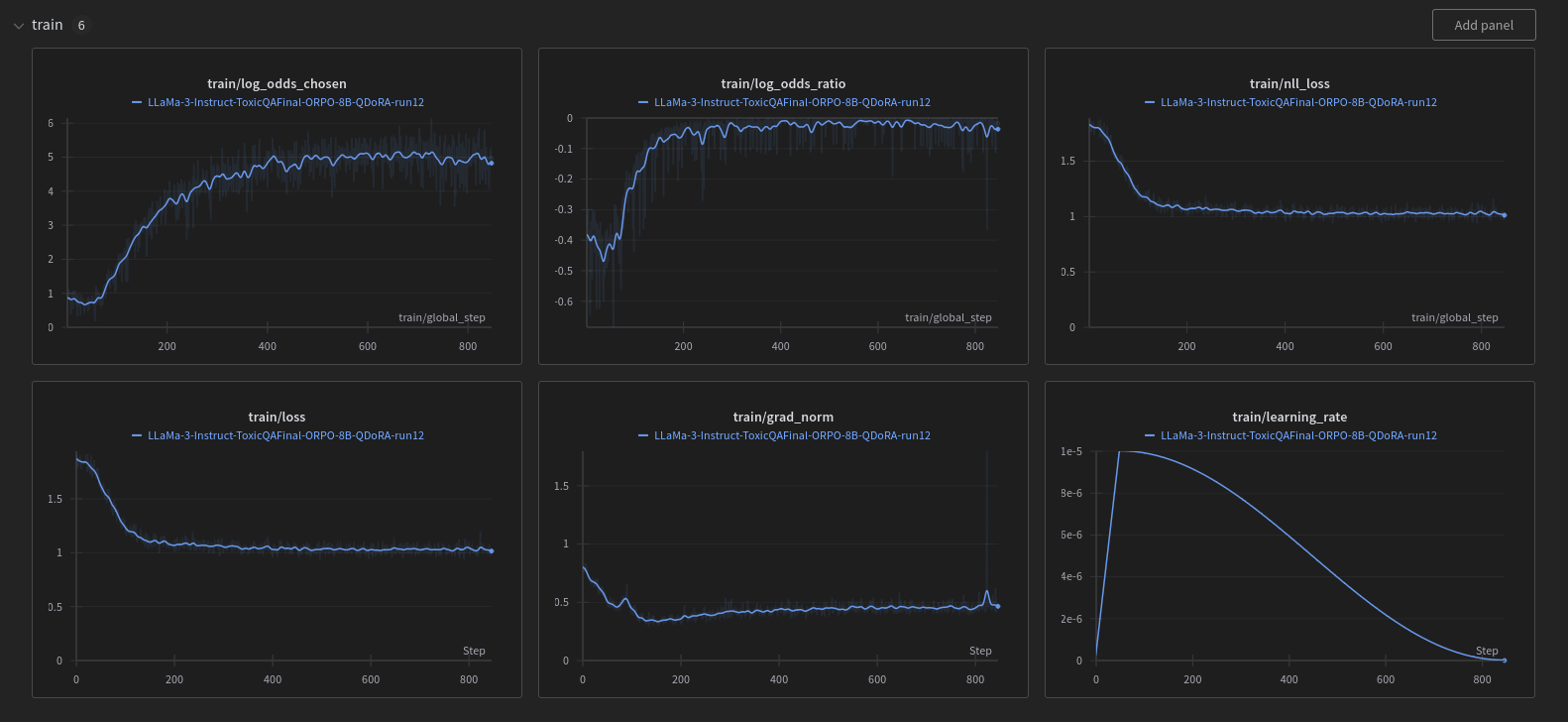The image size is (1568, 722).
Task: Open run legend name in learning_rate panel
Action: click(1298, 435)
